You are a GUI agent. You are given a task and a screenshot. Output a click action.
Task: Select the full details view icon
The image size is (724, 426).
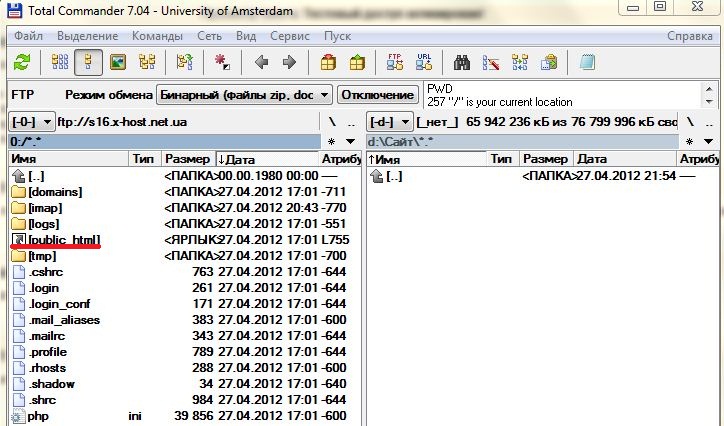point(88,62)
